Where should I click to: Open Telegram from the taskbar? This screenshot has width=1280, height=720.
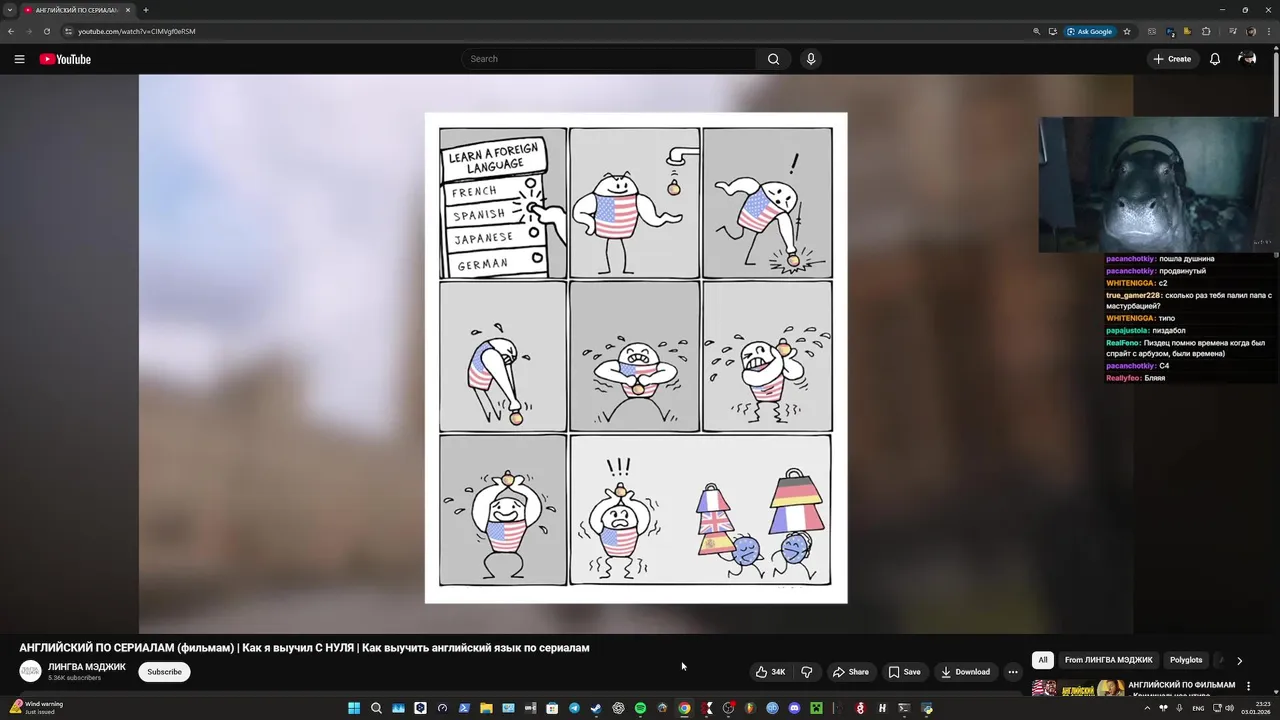pos(574,708)
